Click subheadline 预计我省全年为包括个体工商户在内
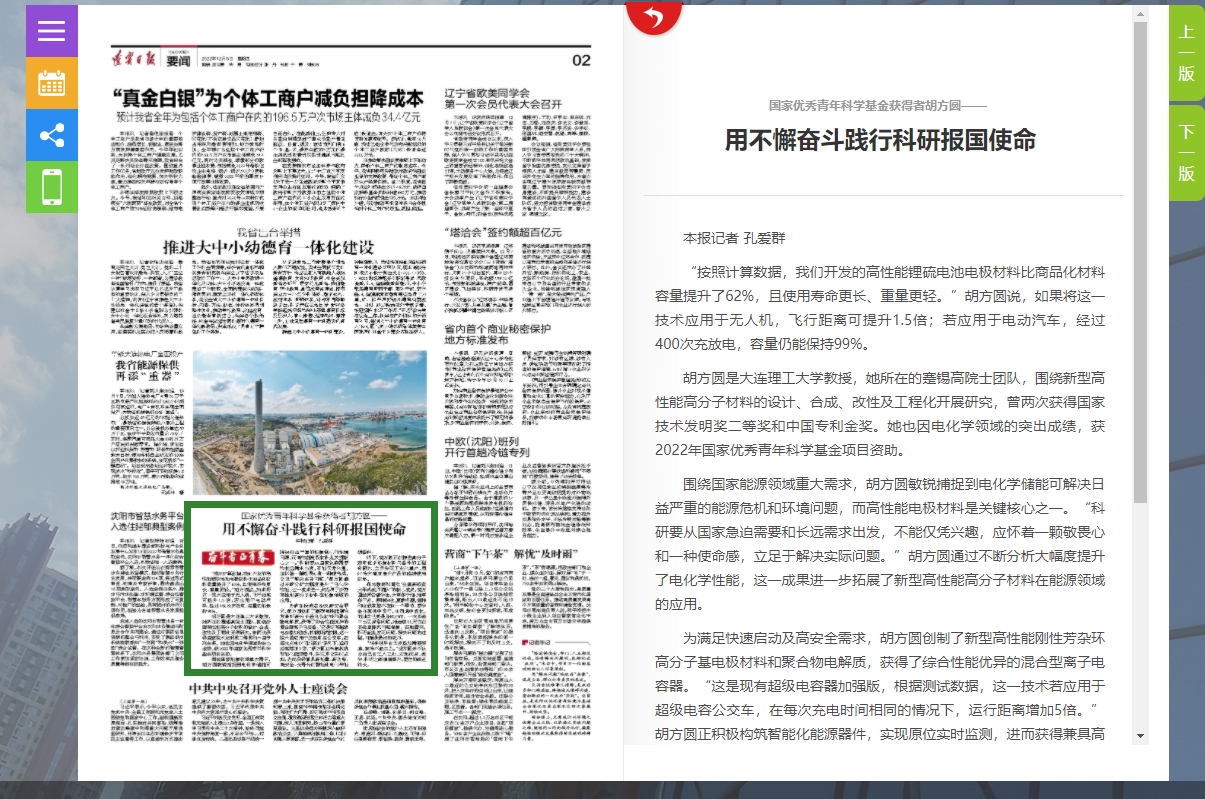The height and width of the screenshot is (799, 1205). (x=266, y=118)
